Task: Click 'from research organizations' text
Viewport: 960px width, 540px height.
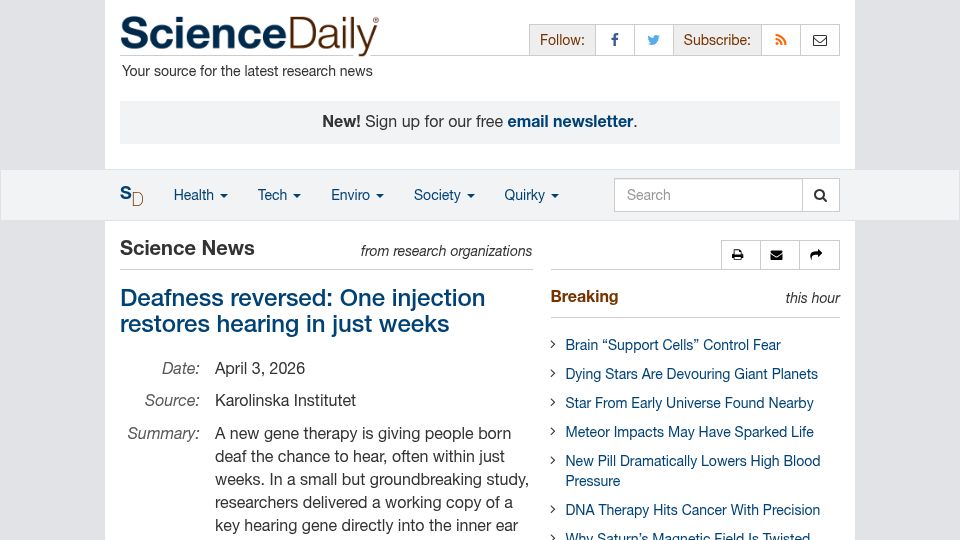Action: 446,251
